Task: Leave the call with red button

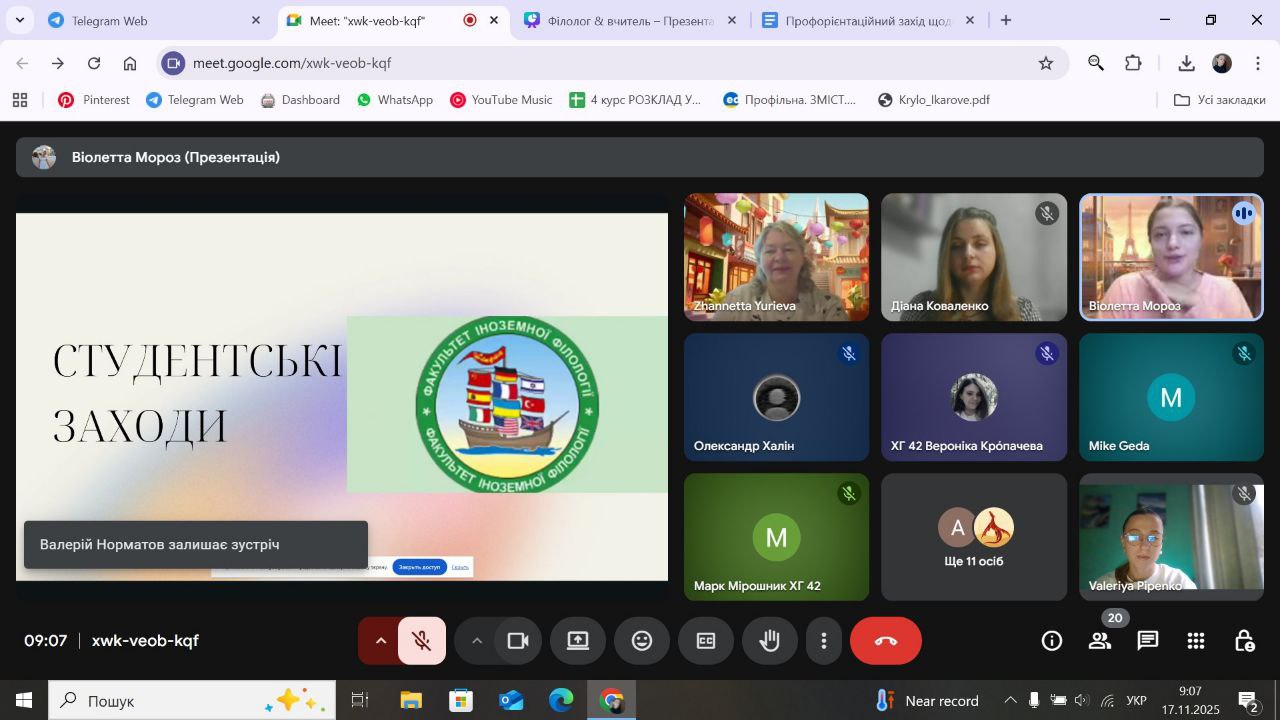Action: [x=885, y=641]
